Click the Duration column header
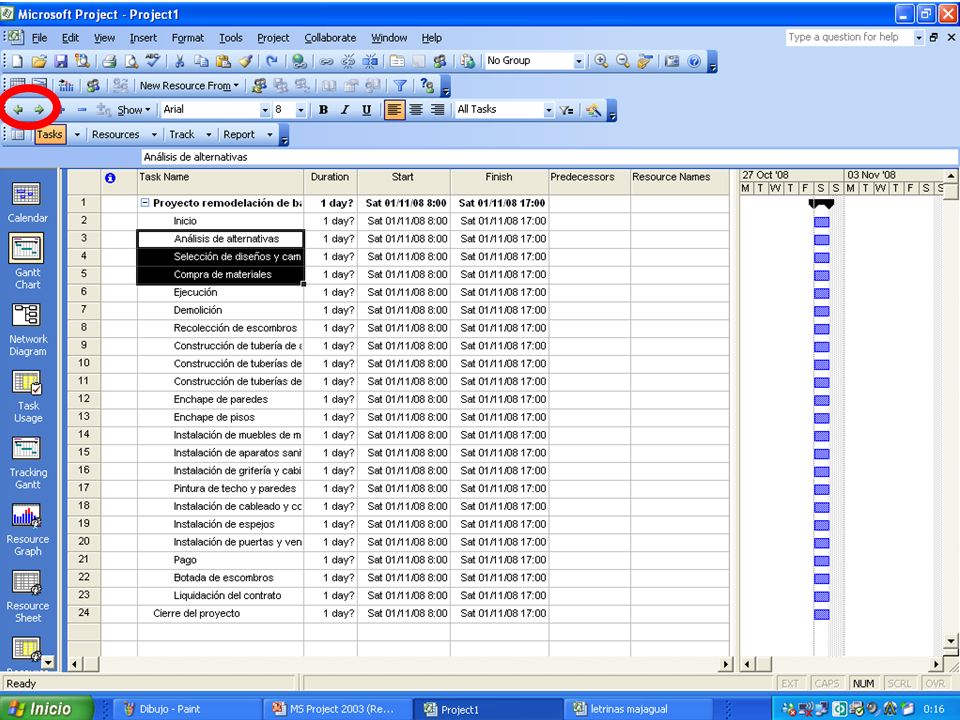960x720 pixels. 330,182
